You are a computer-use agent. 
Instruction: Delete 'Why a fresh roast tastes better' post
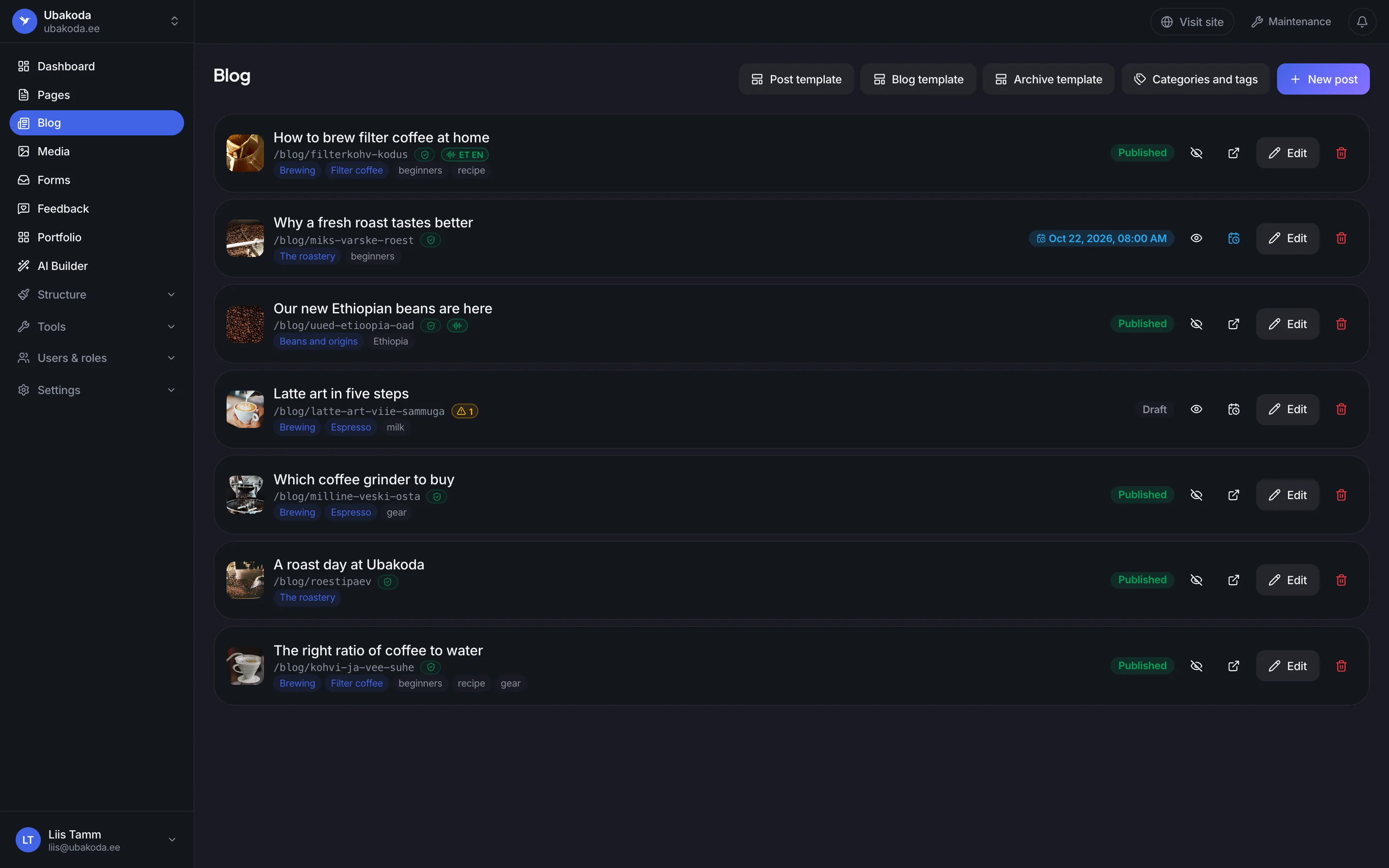pos(1341,238)
